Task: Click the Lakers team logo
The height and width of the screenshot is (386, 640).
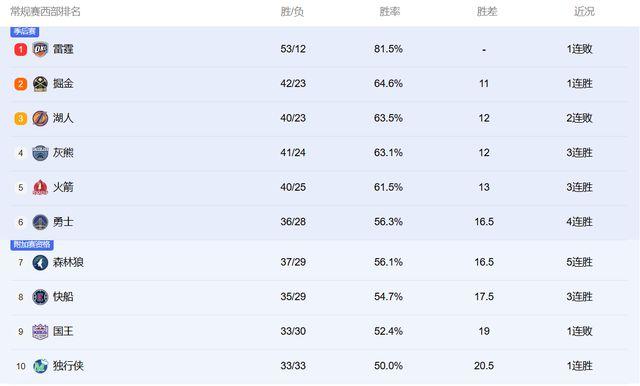Action: coord(40,118)
